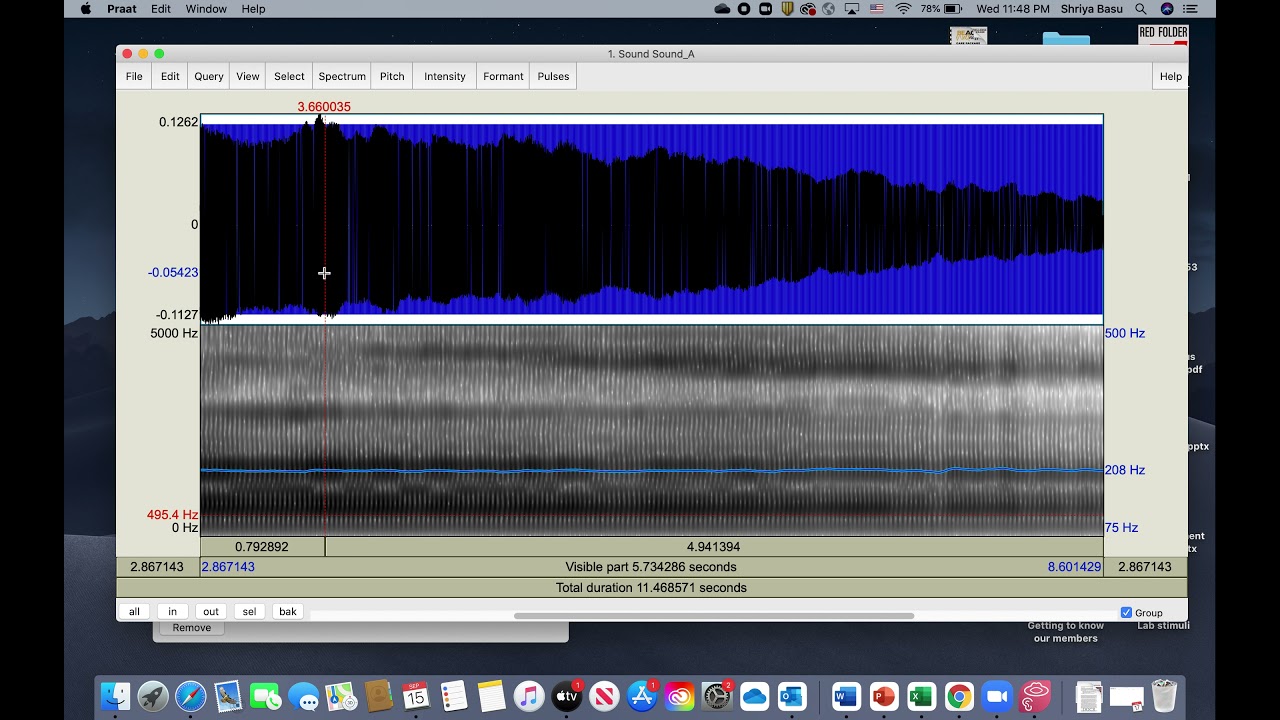Screen dimensions: 1280x720
Task: Play the 4.941394 duration segment bar
Action: pos(714,547)
